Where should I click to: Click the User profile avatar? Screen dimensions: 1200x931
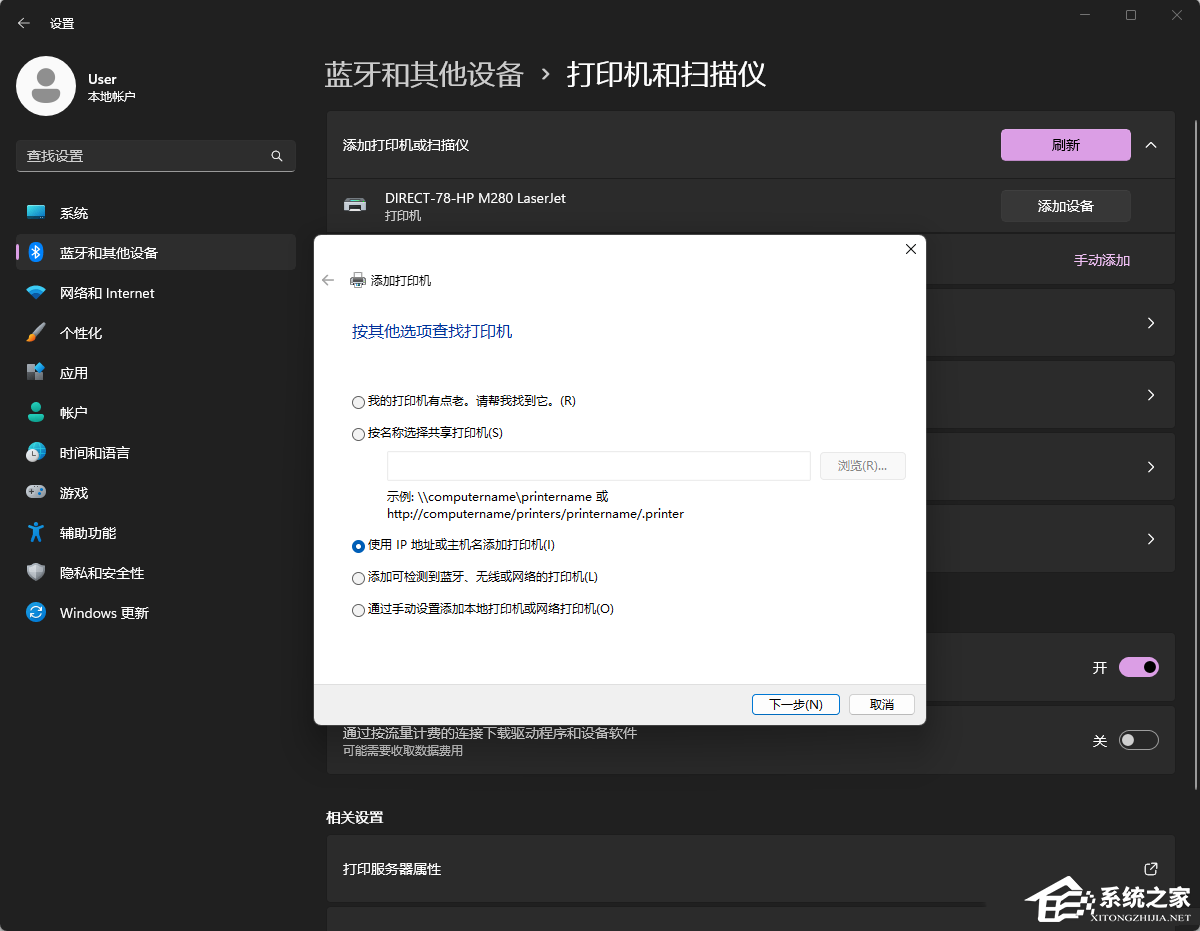pyautogui.click(x=46, y=86)
